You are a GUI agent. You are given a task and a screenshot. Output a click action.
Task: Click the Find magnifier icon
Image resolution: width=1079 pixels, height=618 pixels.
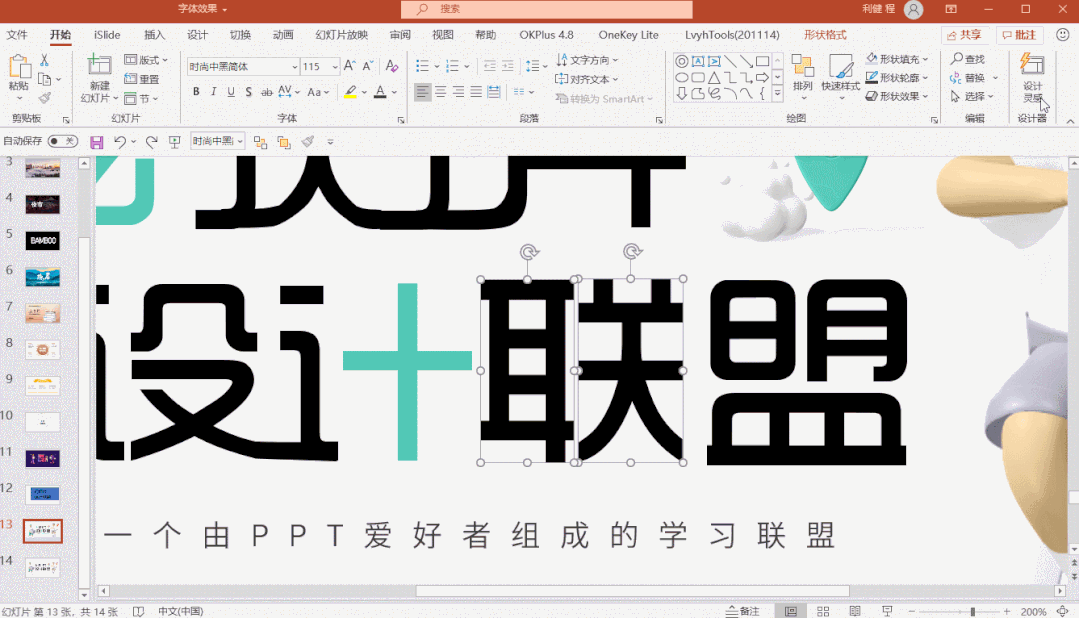click(957, 59)
